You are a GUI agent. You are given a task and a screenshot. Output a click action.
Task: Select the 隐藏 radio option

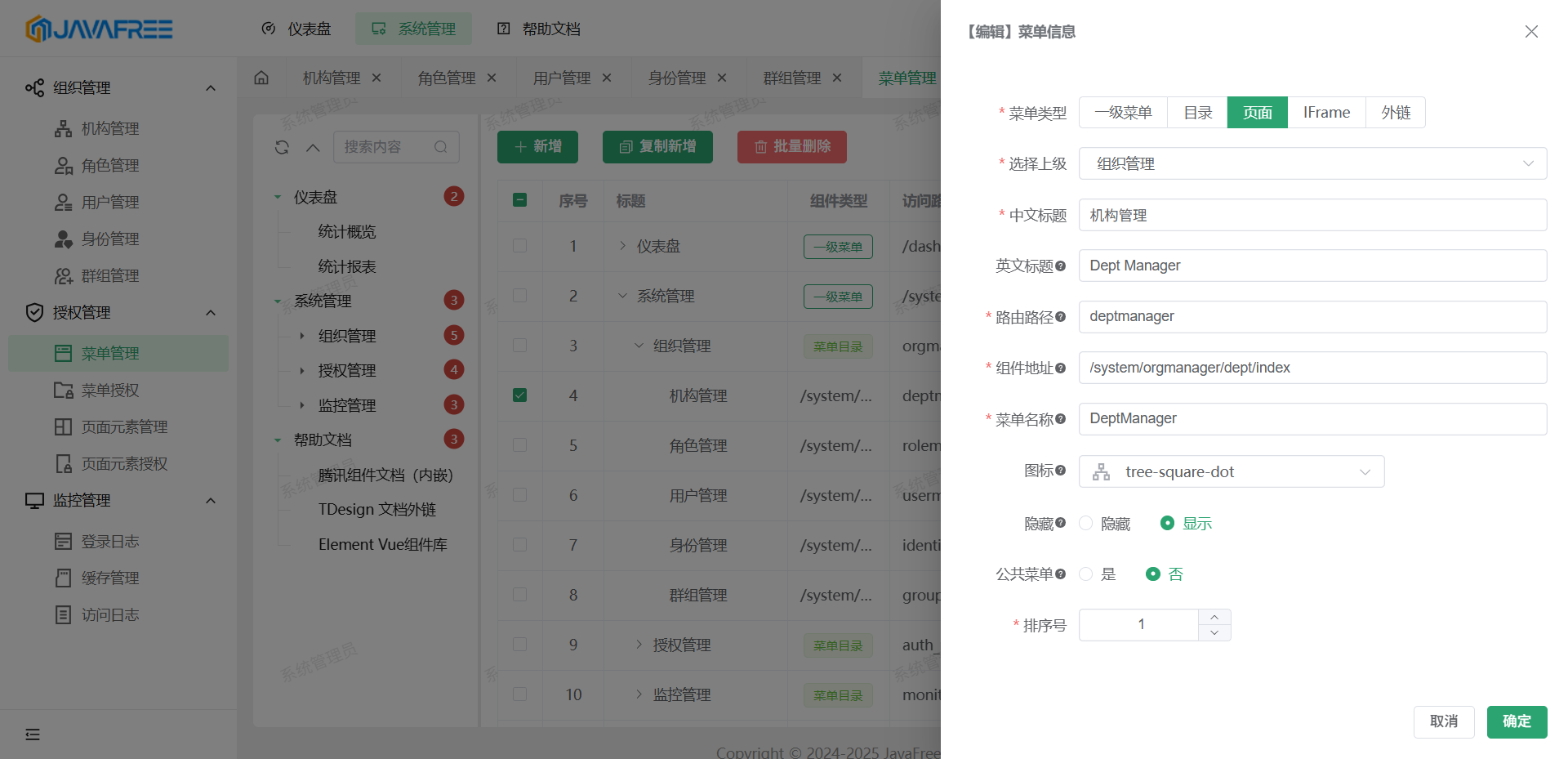click(1086, 523)
